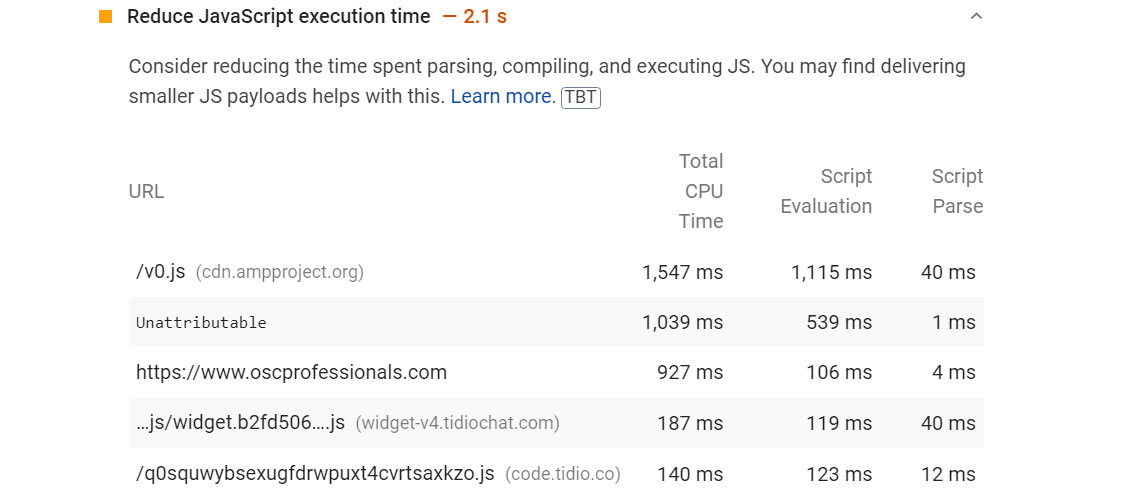Click the orange square audit warning icon

(106, 17)
